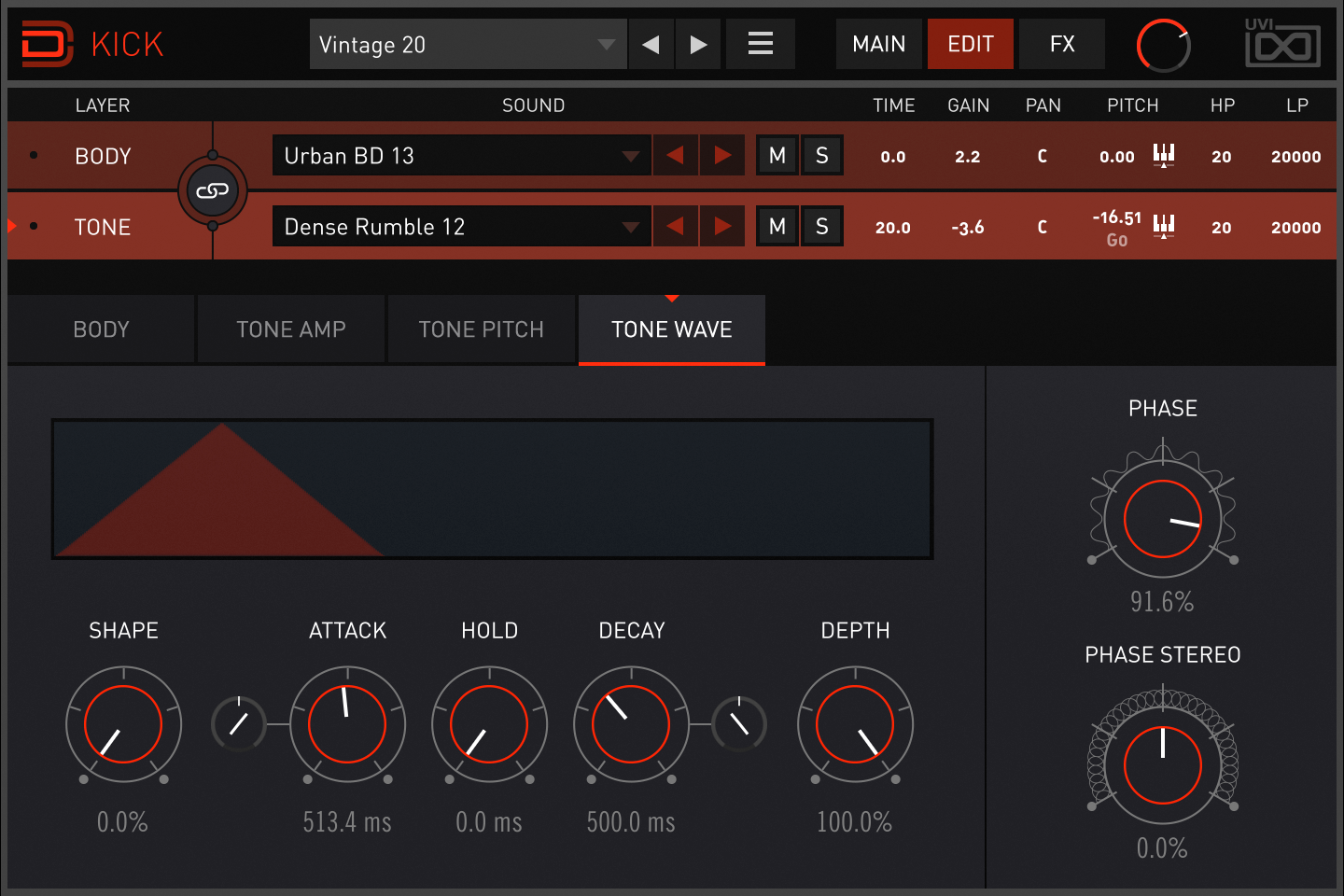Open the TONE PITCH tab
Image resolution: width=1344 pixels, height=896 pixels.
tap(481, 329)
